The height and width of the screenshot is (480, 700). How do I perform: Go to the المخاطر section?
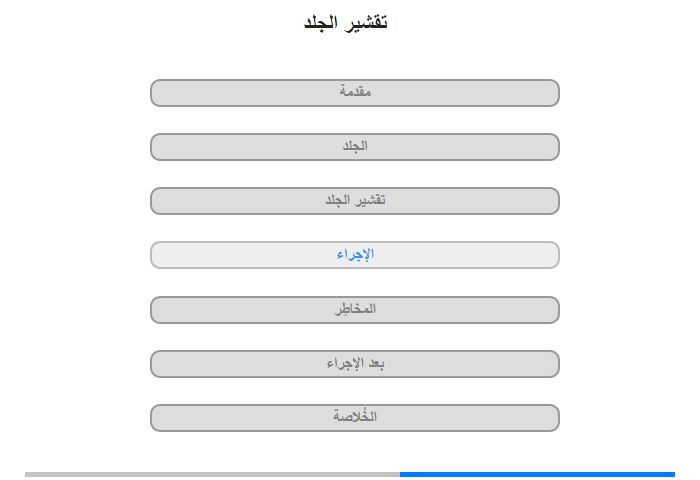point(354,310)
